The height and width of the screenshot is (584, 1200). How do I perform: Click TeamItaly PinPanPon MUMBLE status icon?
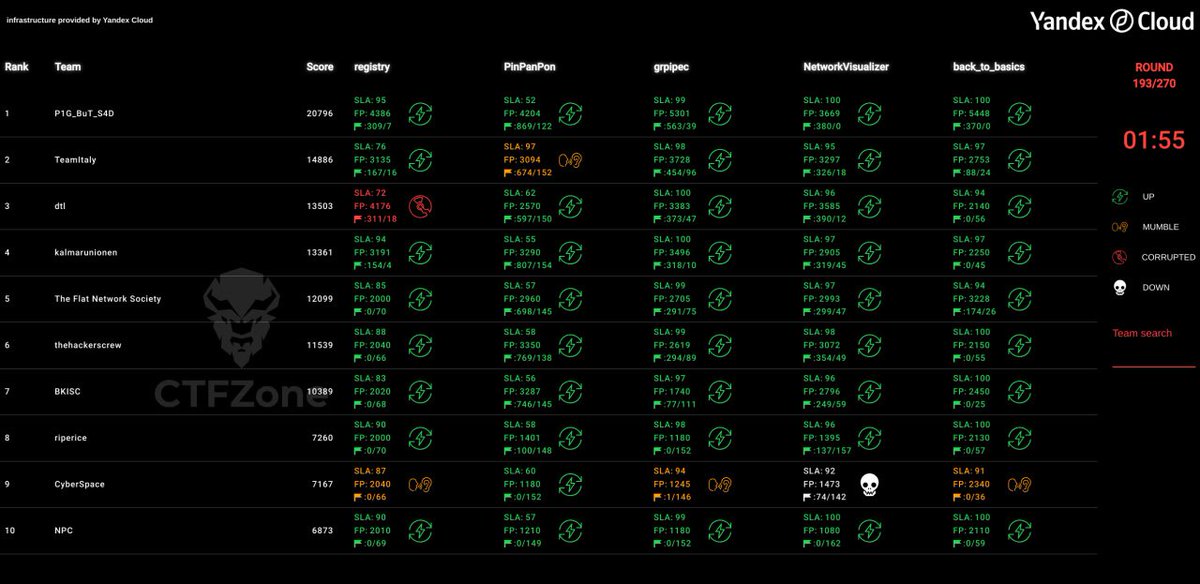pyautogui.click(x=571, y=160)
